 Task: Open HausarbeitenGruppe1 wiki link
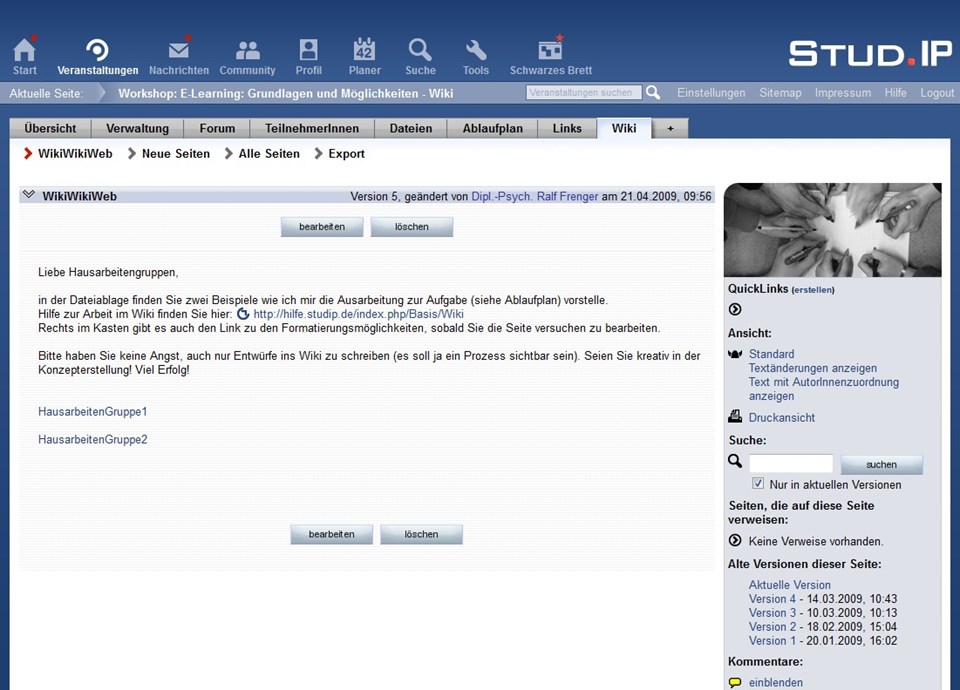pyautogui.click(x=93, y=412)
